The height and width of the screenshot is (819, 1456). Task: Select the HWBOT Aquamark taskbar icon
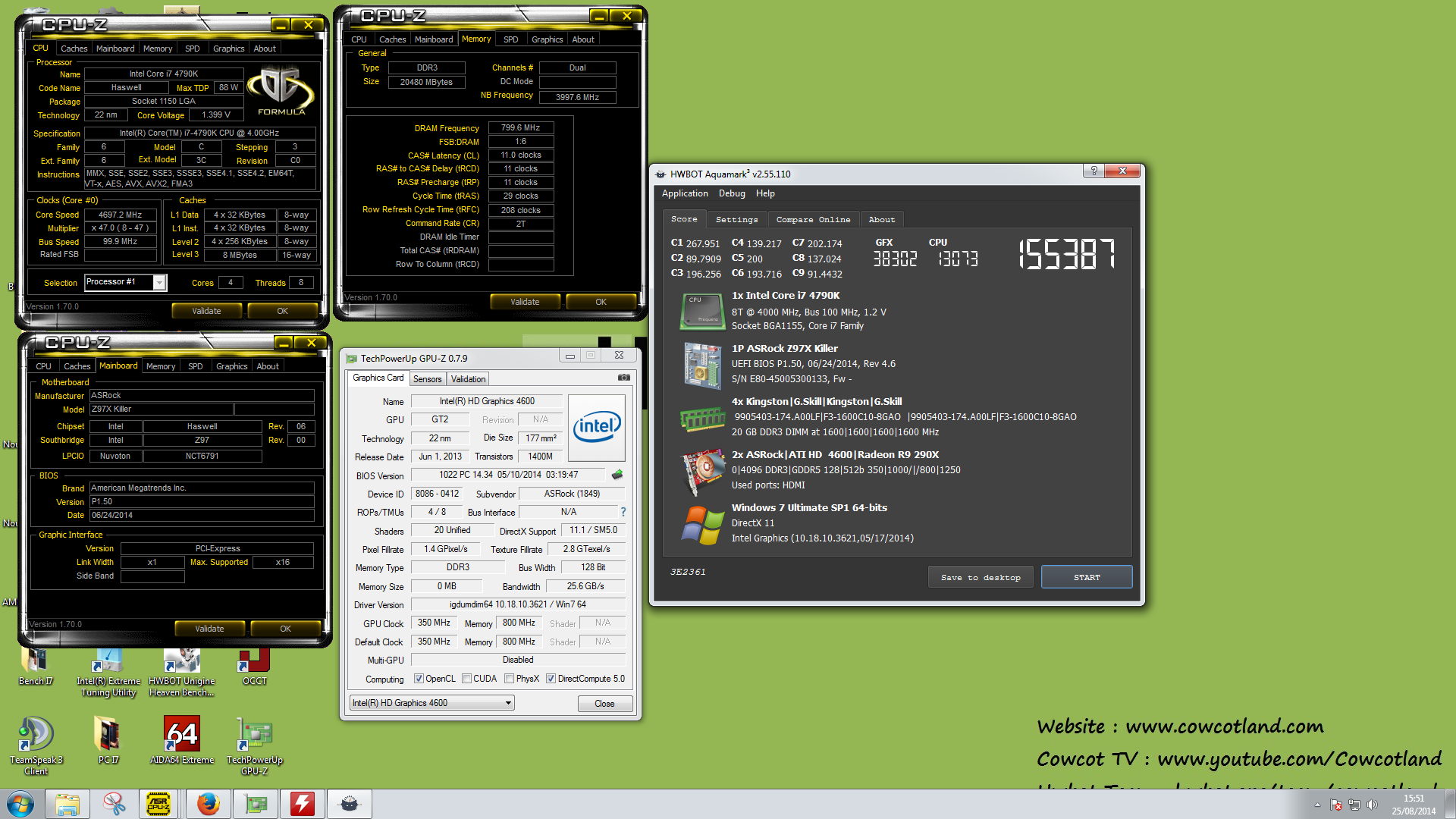[350, 804]
